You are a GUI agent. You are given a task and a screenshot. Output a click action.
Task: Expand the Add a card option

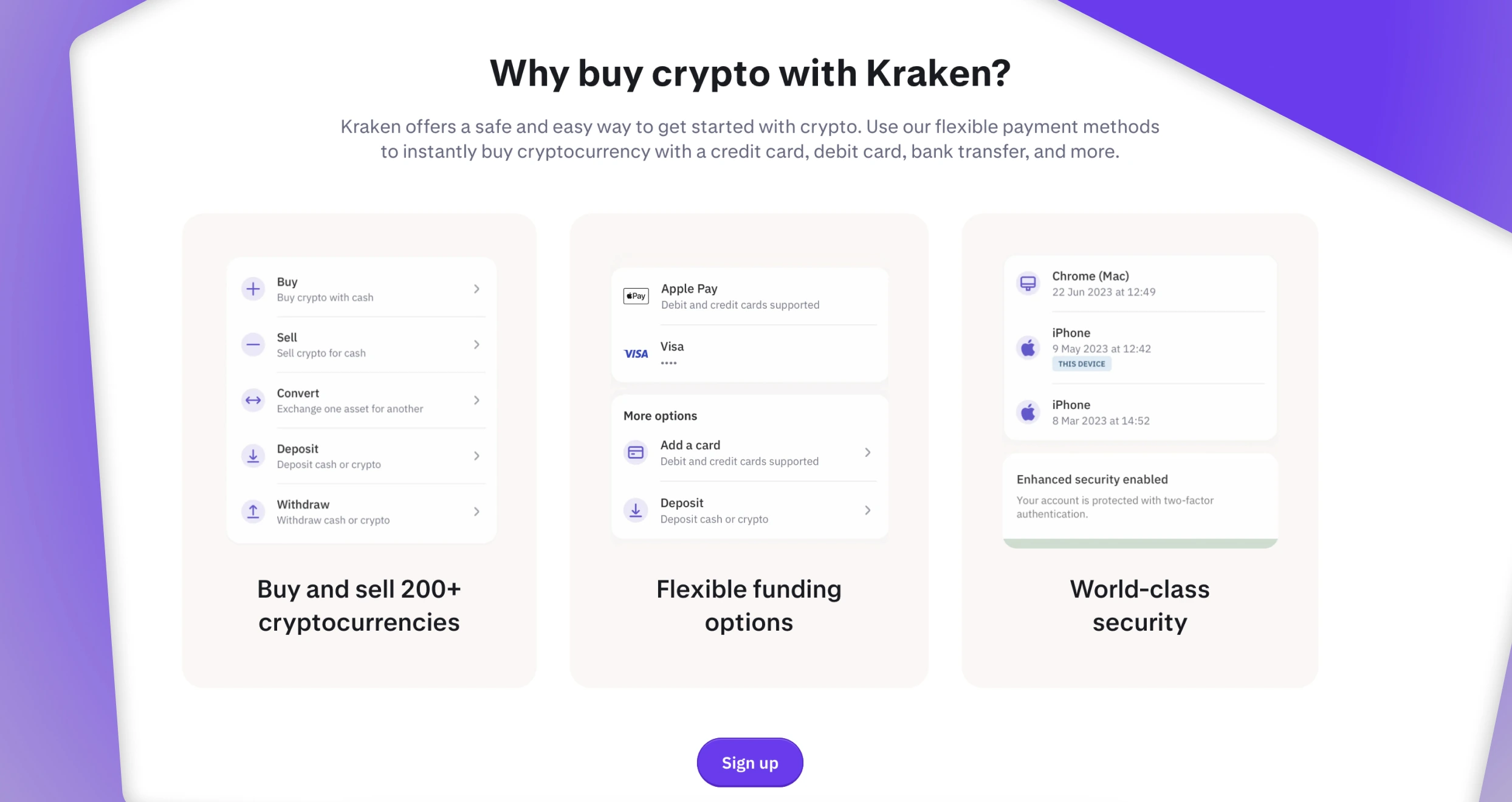[x=867, y=453]
